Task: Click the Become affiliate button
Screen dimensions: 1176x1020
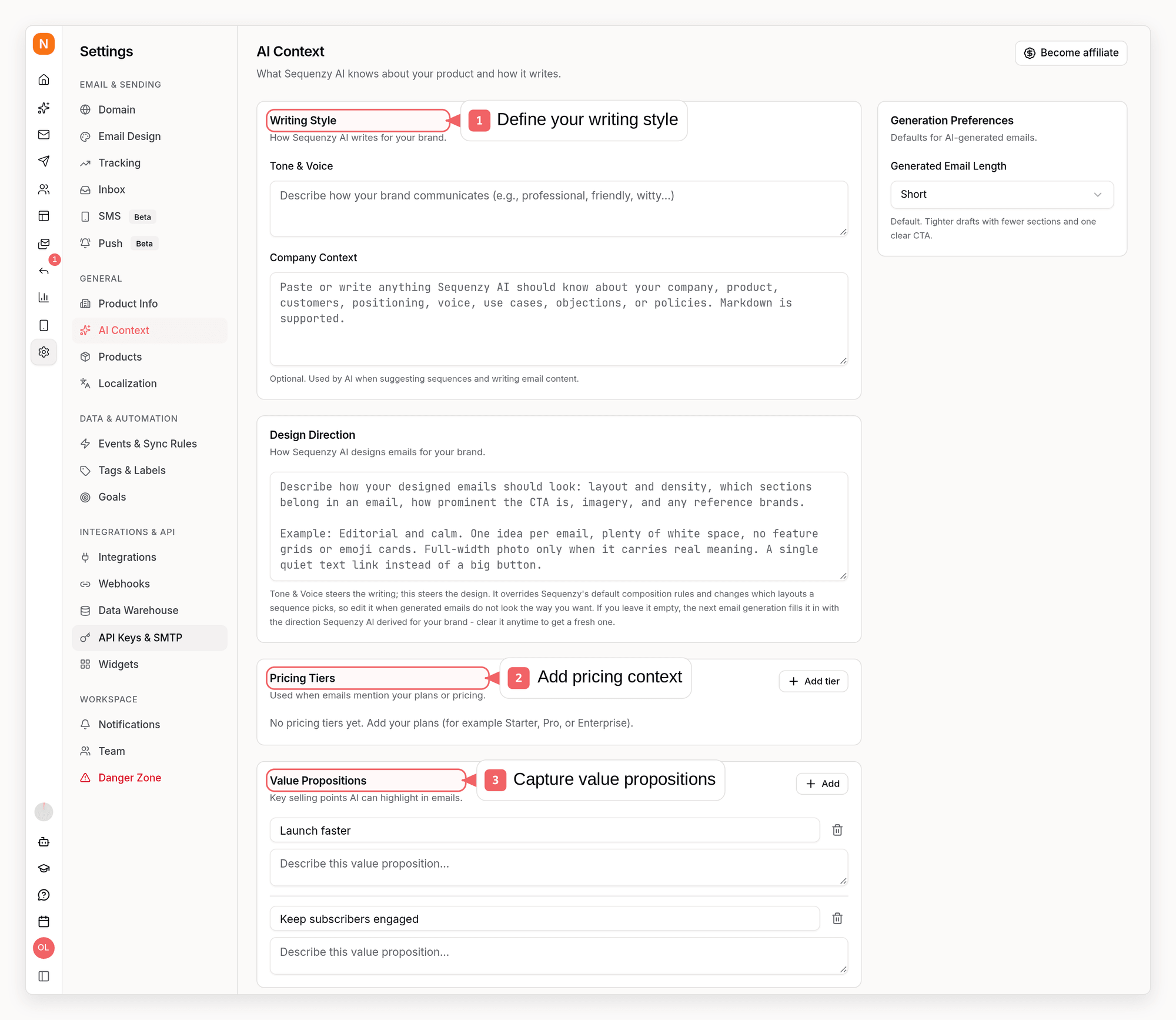Action: [1071, 53]
